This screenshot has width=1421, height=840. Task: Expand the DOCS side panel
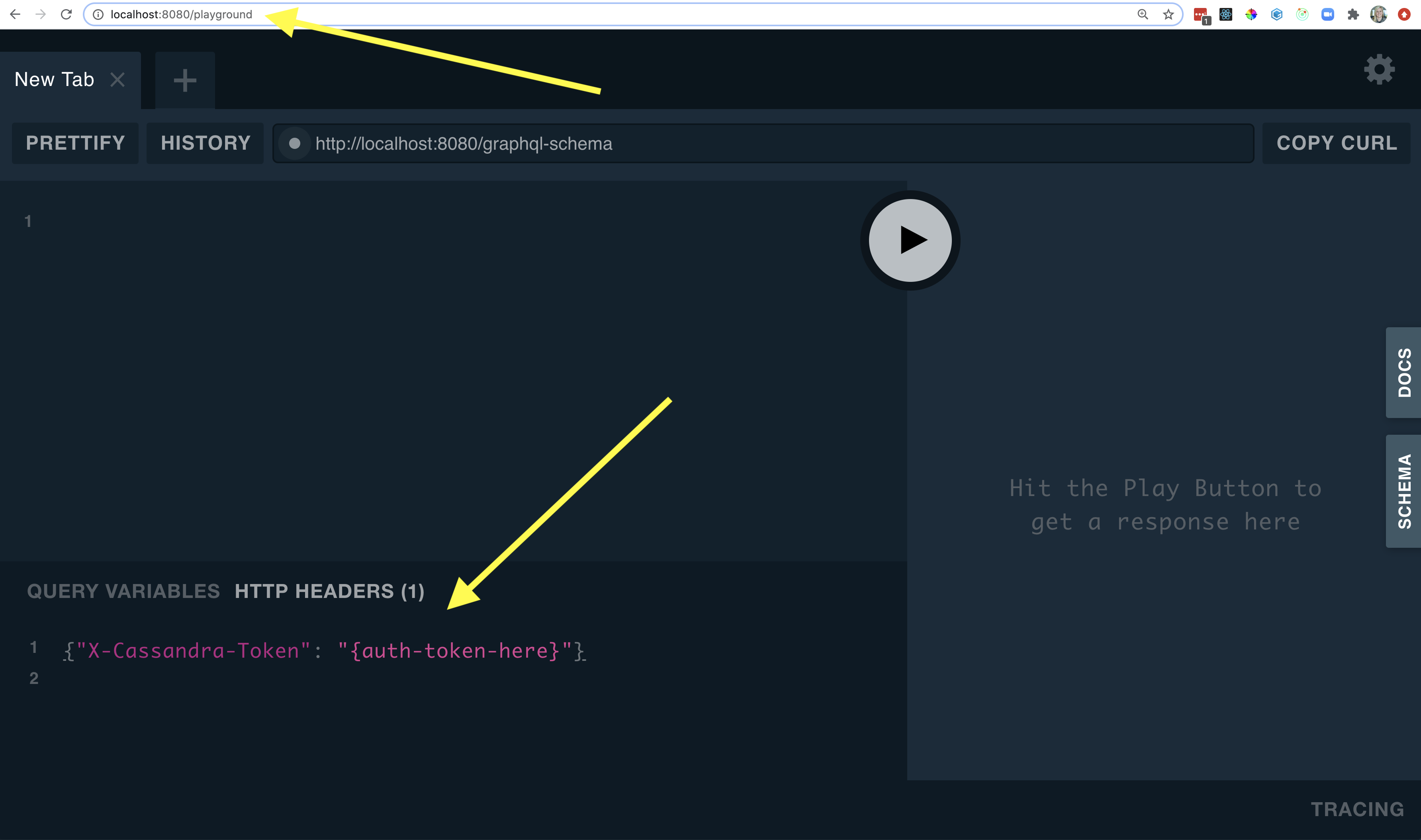coord(1403,373)
